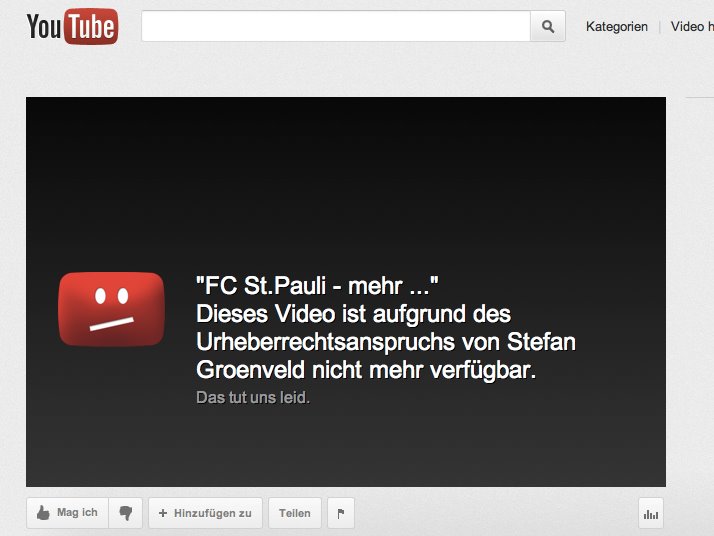Click the magnifying glass search button
The height and width of the screenshot is (536, 714).
(x=548, y=26)
